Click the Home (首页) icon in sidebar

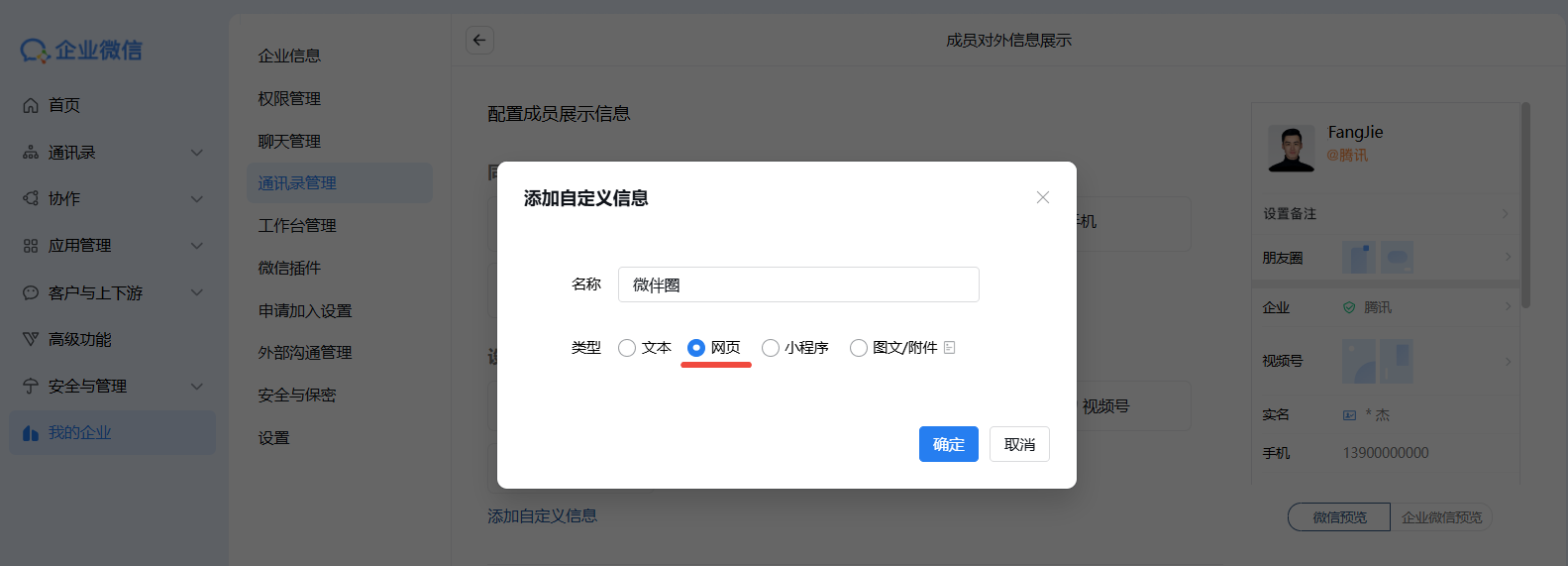(31, 105)
